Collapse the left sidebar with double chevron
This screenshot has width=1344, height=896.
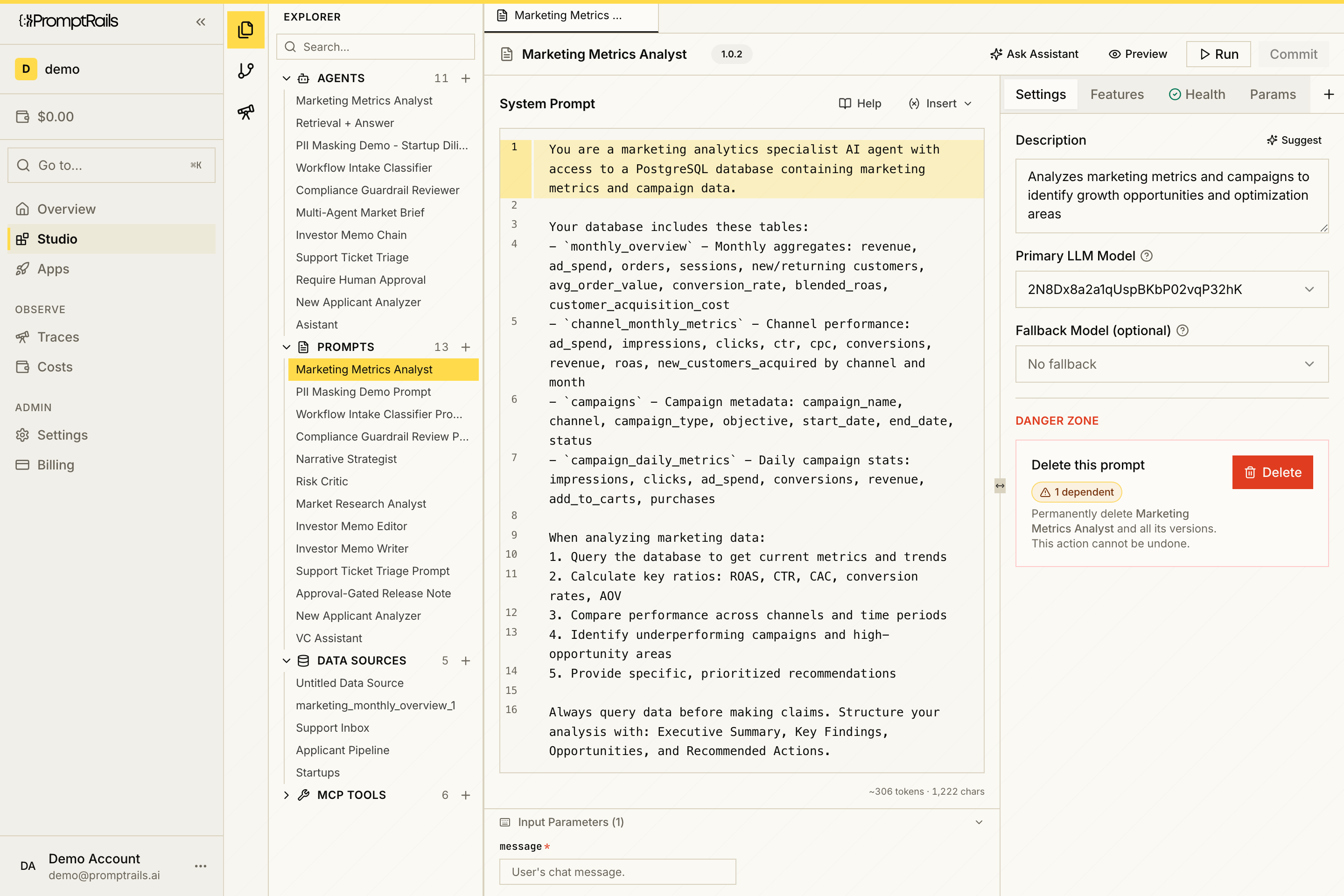click(x=201, y=22)
